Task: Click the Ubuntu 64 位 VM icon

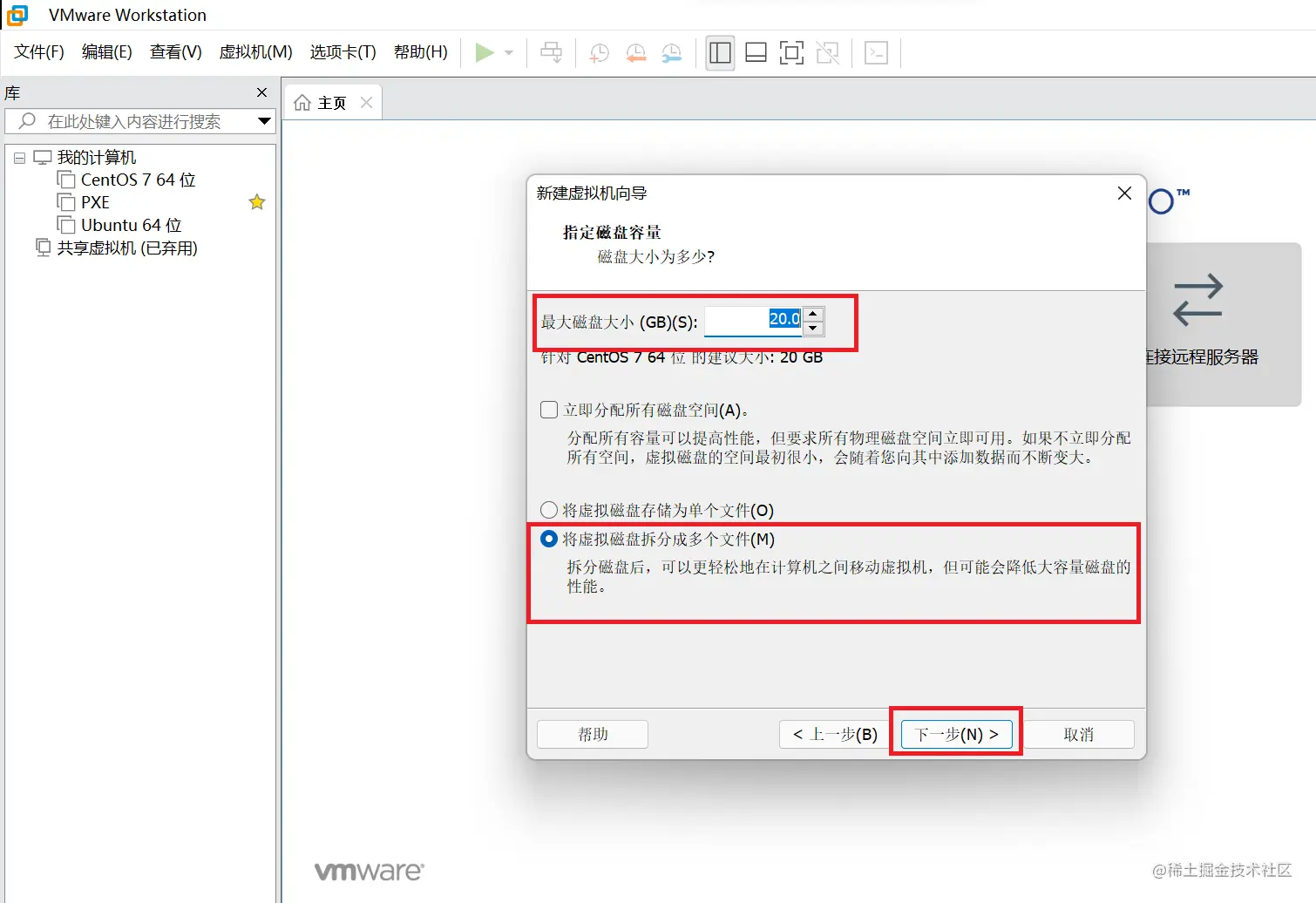Action: [66, 225]
